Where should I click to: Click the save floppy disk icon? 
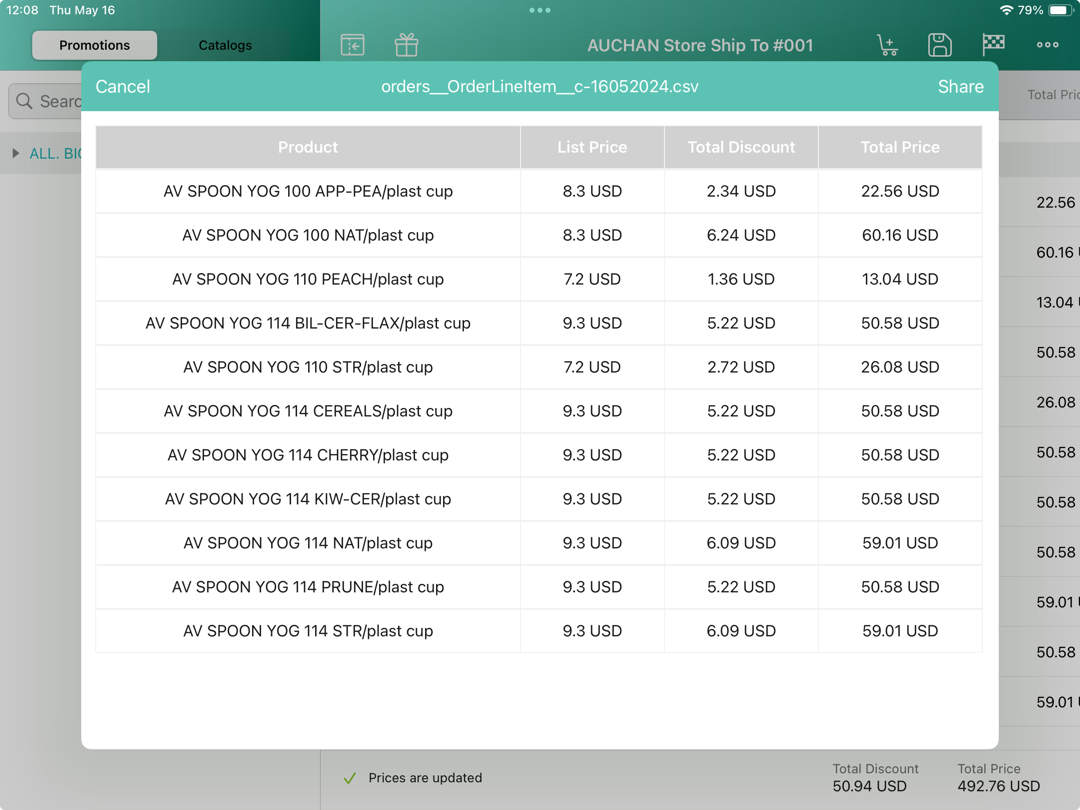939,45
